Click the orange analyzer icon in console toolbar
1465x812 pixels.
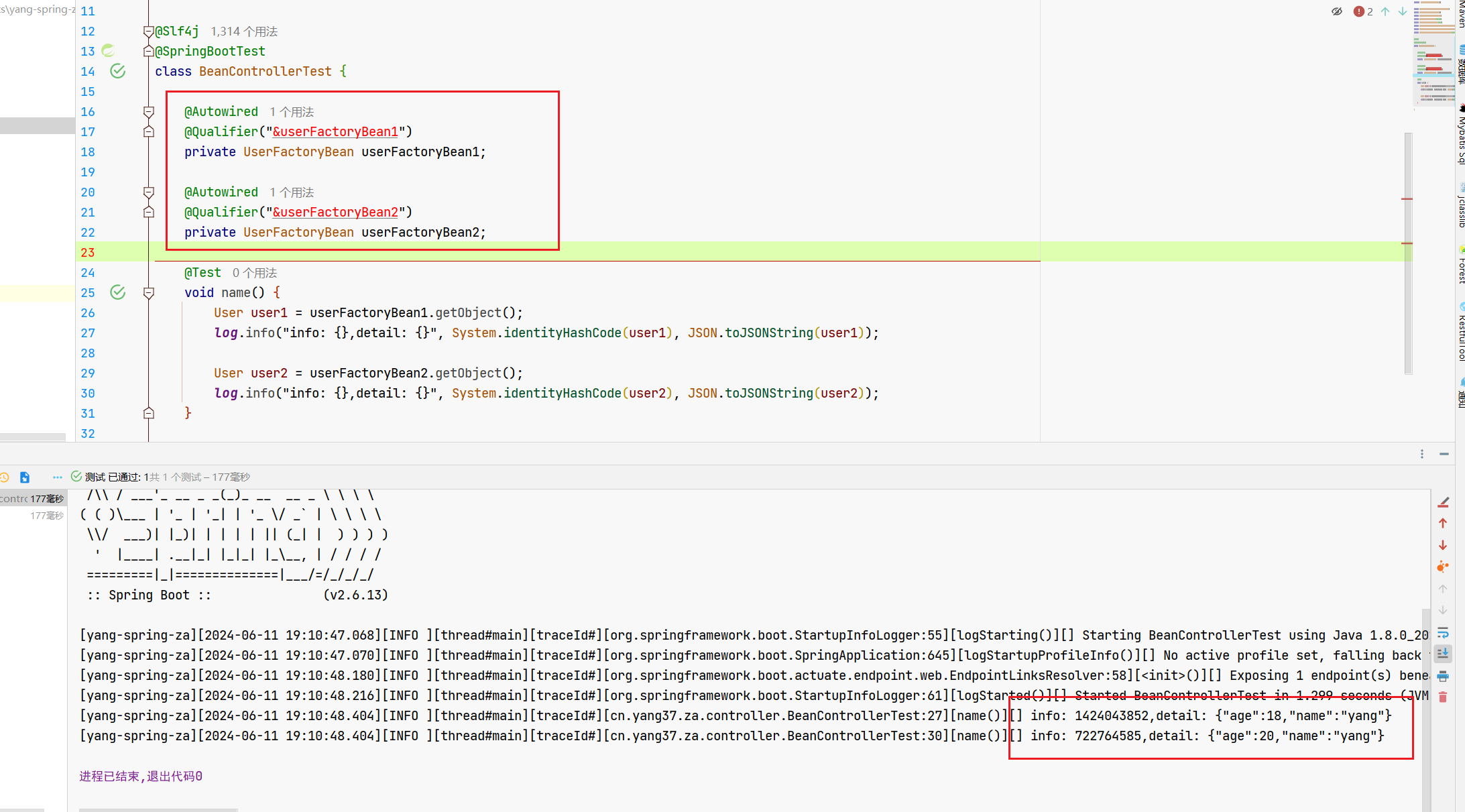pos(1443,567)
